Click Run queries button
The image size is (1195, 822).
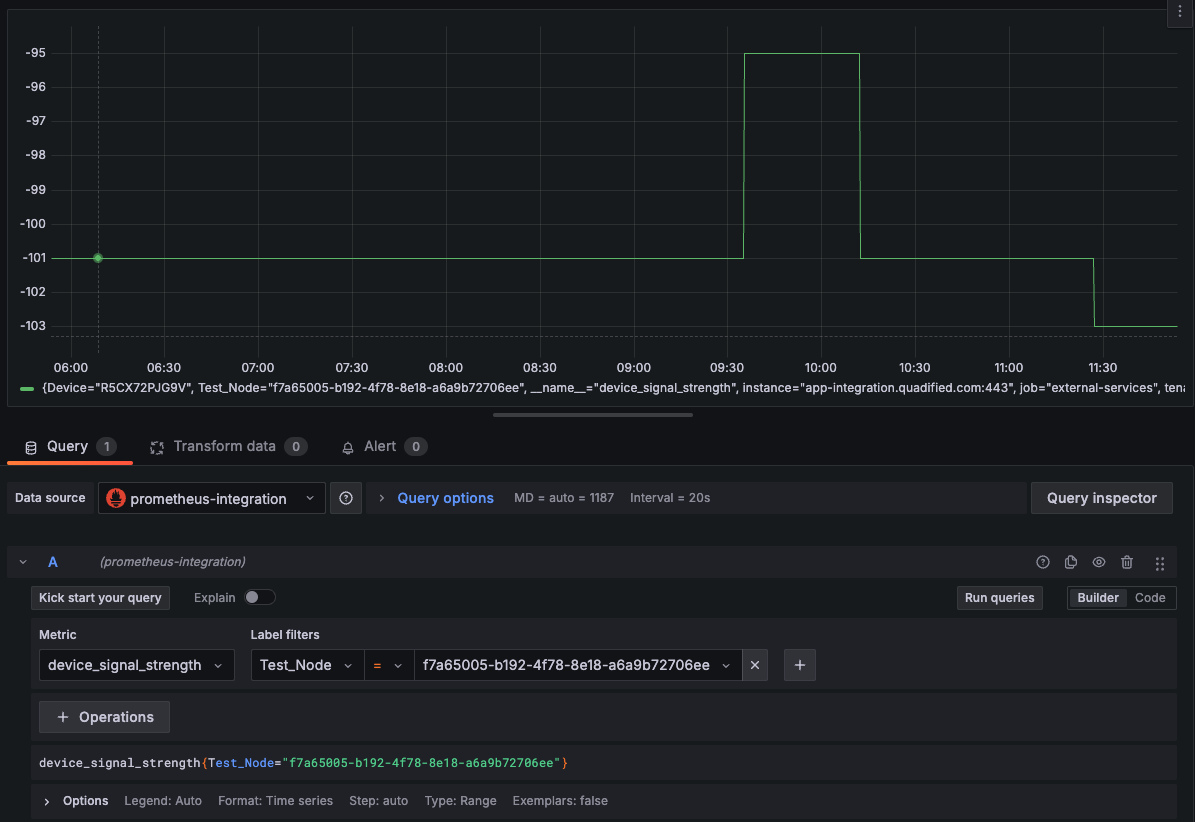pos(999,597)
